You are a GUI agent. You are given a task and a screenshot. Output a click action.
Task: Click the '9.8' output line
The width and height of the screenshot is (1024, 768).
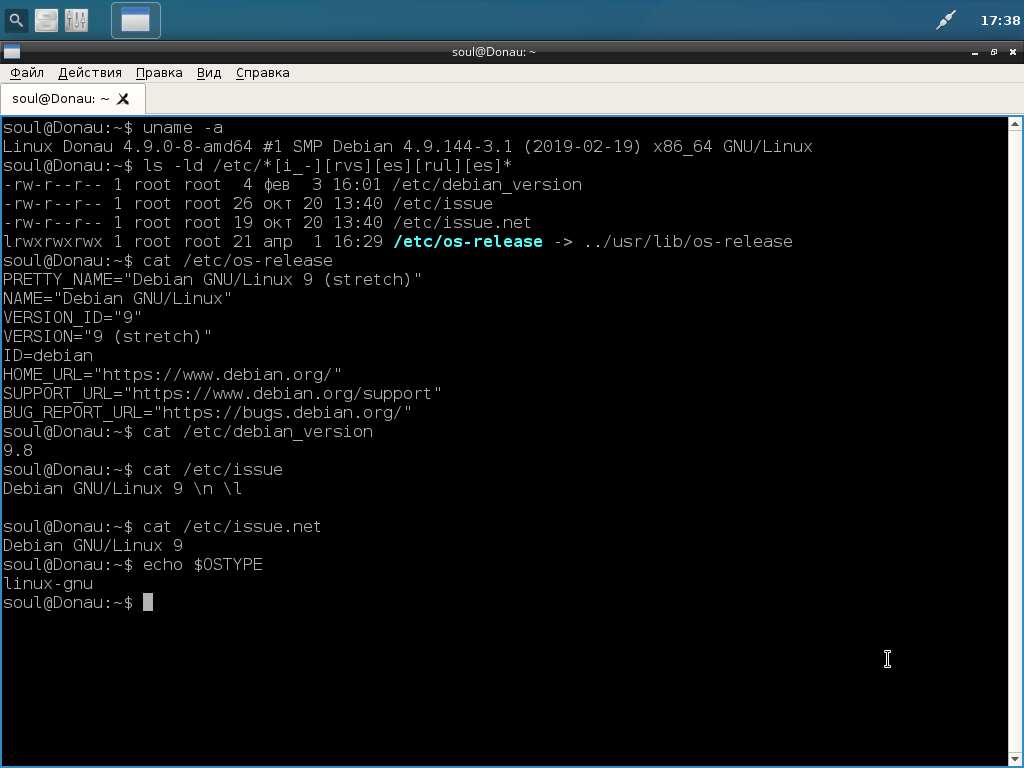click(18, 451)
